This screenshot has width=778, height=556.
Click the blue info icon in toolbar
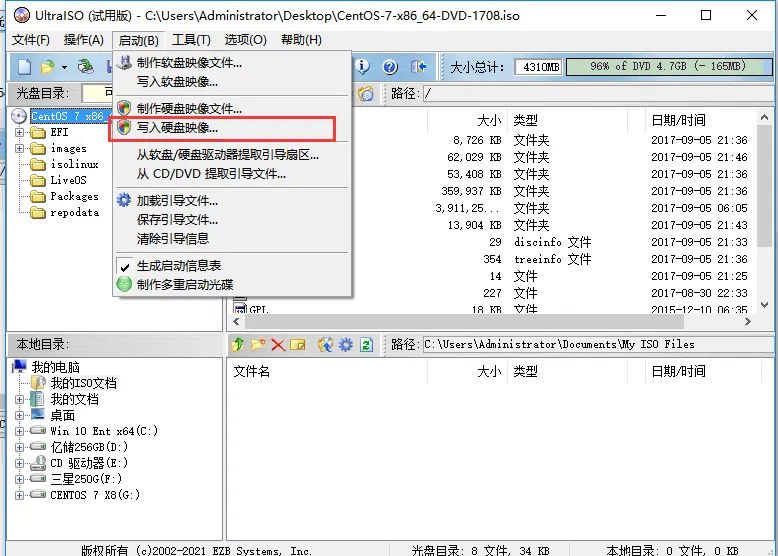pos(363,66)
